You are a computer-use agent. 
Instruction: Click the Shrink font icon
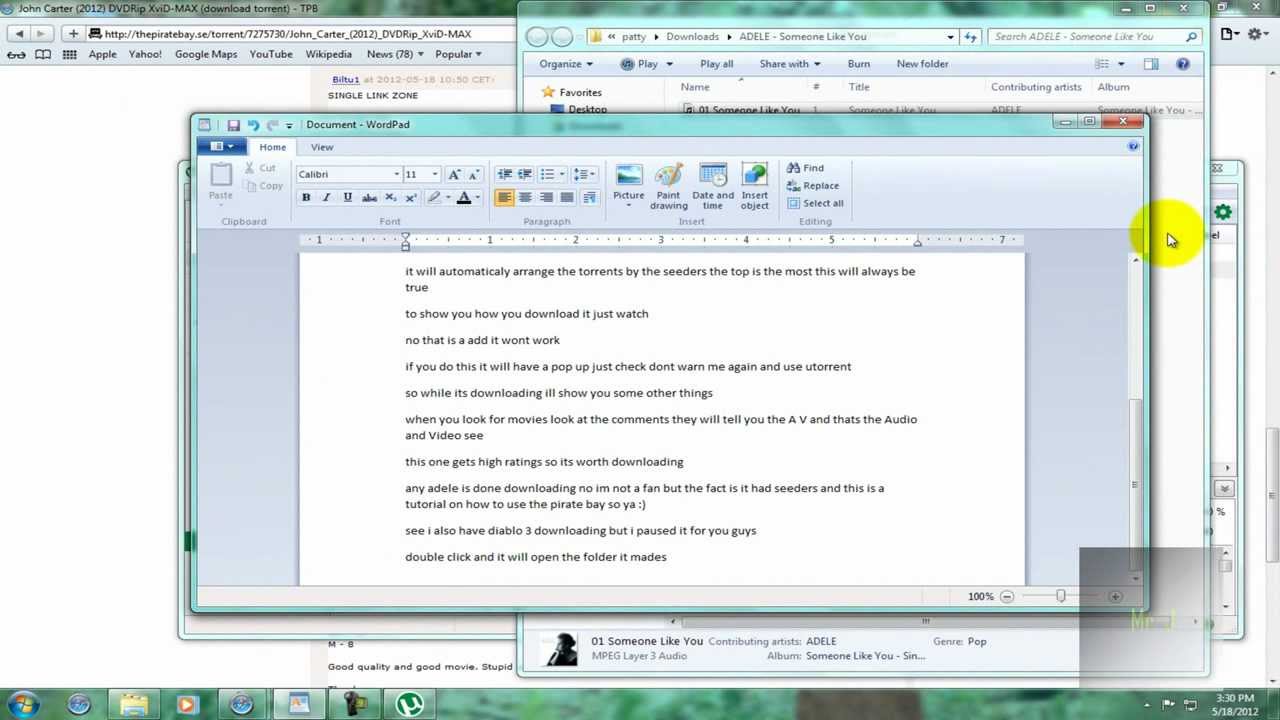tap(474, 174)
